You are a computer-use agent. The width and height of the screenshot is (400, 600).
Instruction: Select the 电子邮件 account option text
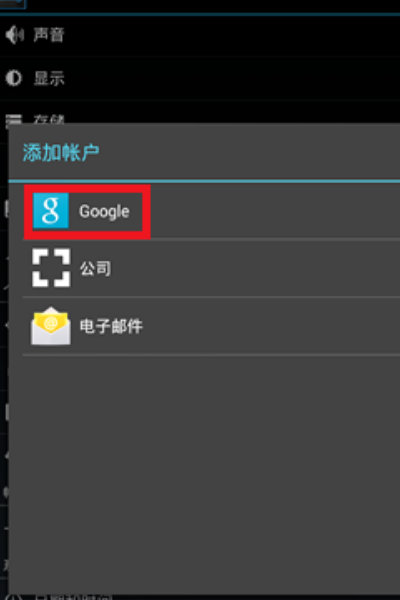[x=111, y=326]
